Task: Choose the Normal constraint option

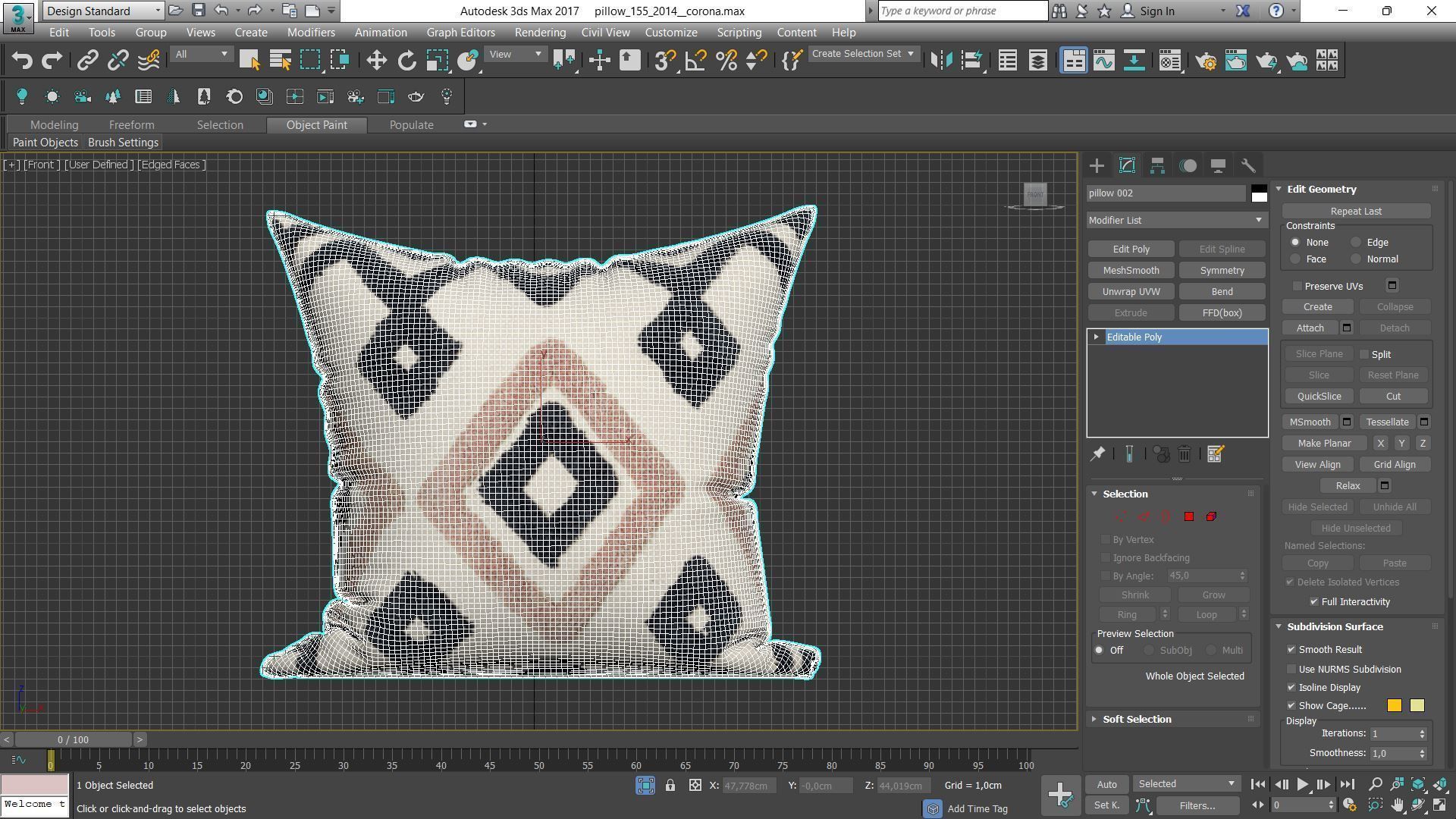Action: (x=1356, y=259)
